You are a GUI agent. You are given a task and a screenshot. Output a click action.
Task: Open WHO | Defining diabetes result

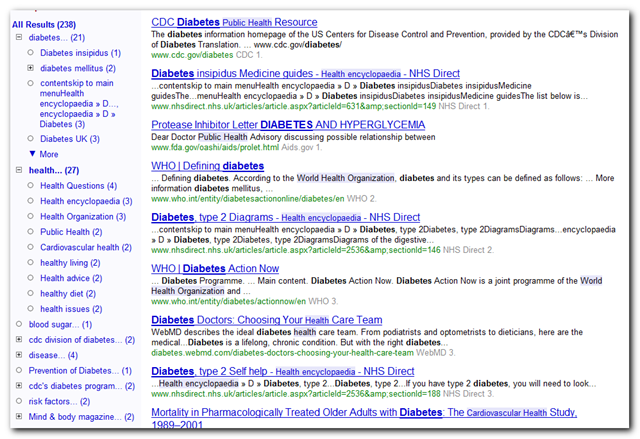tap(207, 166)
